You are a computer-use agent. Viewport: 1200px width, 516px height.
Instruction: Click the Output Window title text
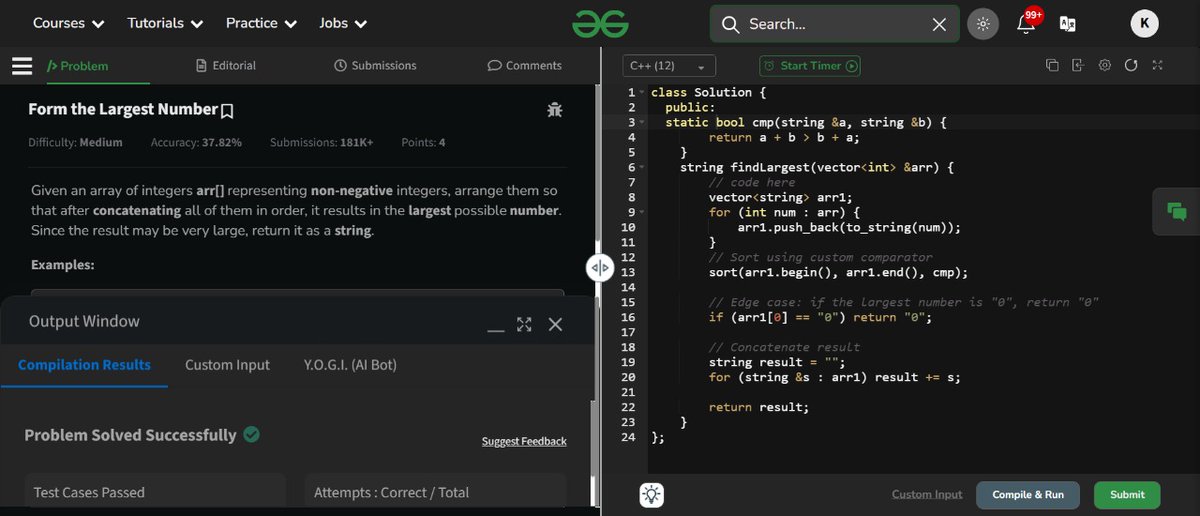pos(84,321)
